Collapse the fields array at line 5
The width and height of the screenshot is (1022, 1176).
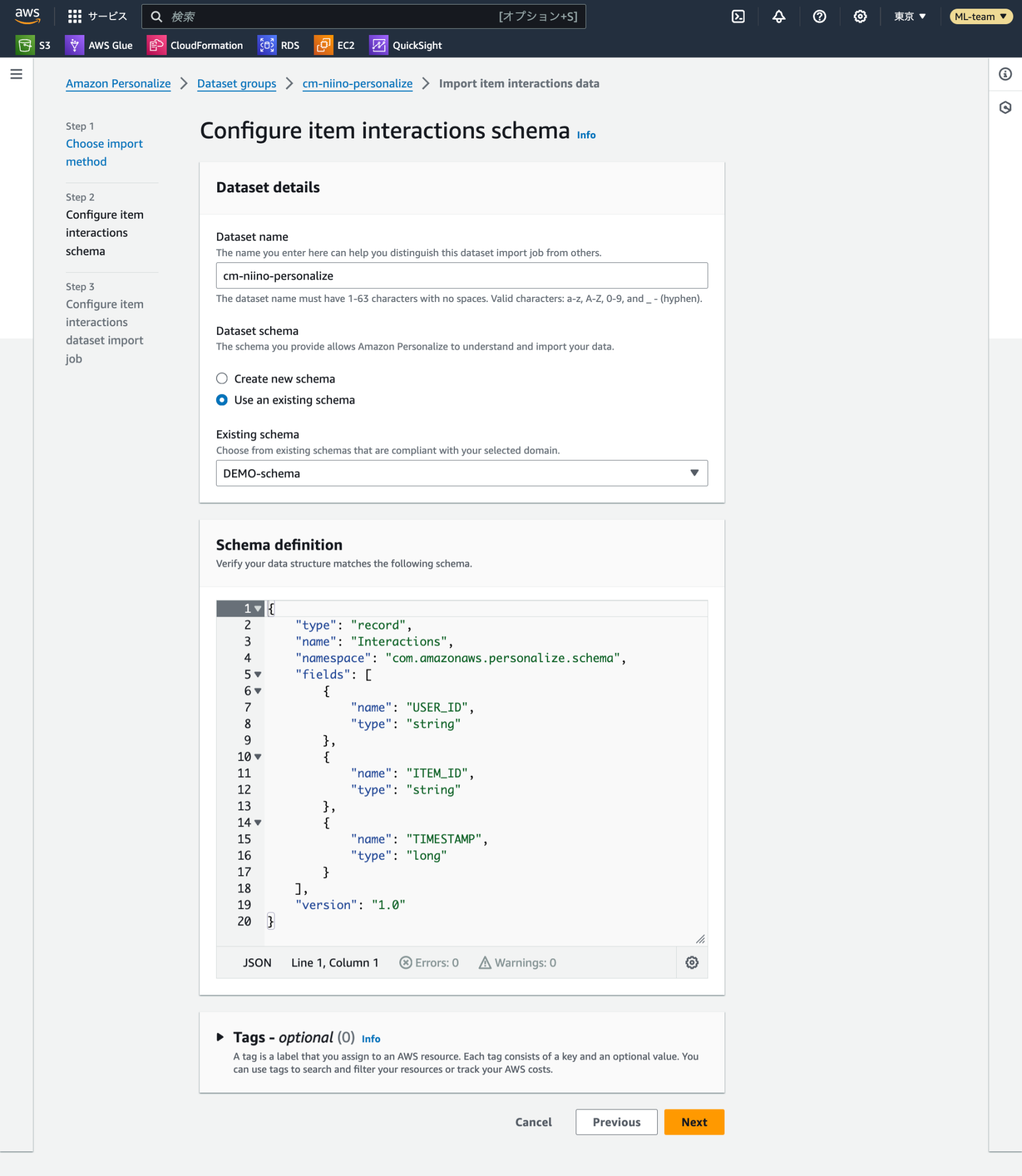tap(258, 675)
